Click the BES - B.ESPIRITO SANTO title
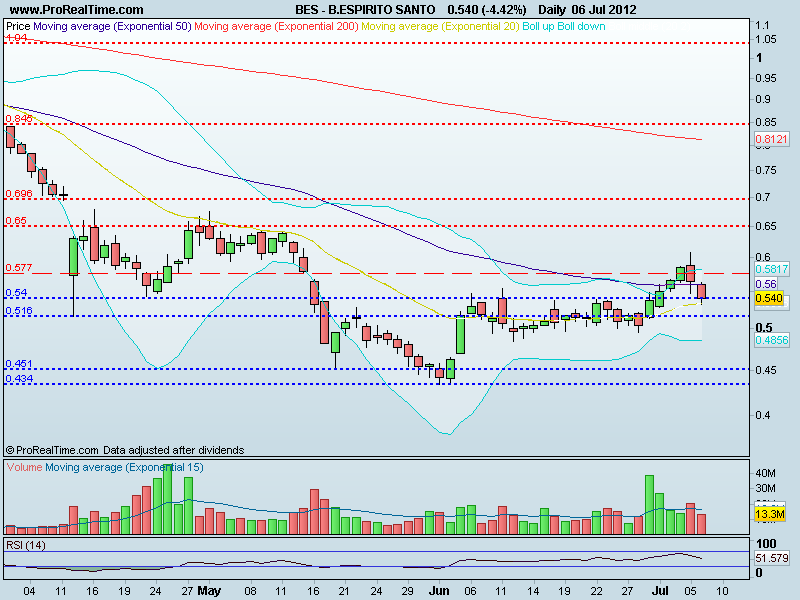The height and width of the screenshot is (600, 800). point(365,10)
